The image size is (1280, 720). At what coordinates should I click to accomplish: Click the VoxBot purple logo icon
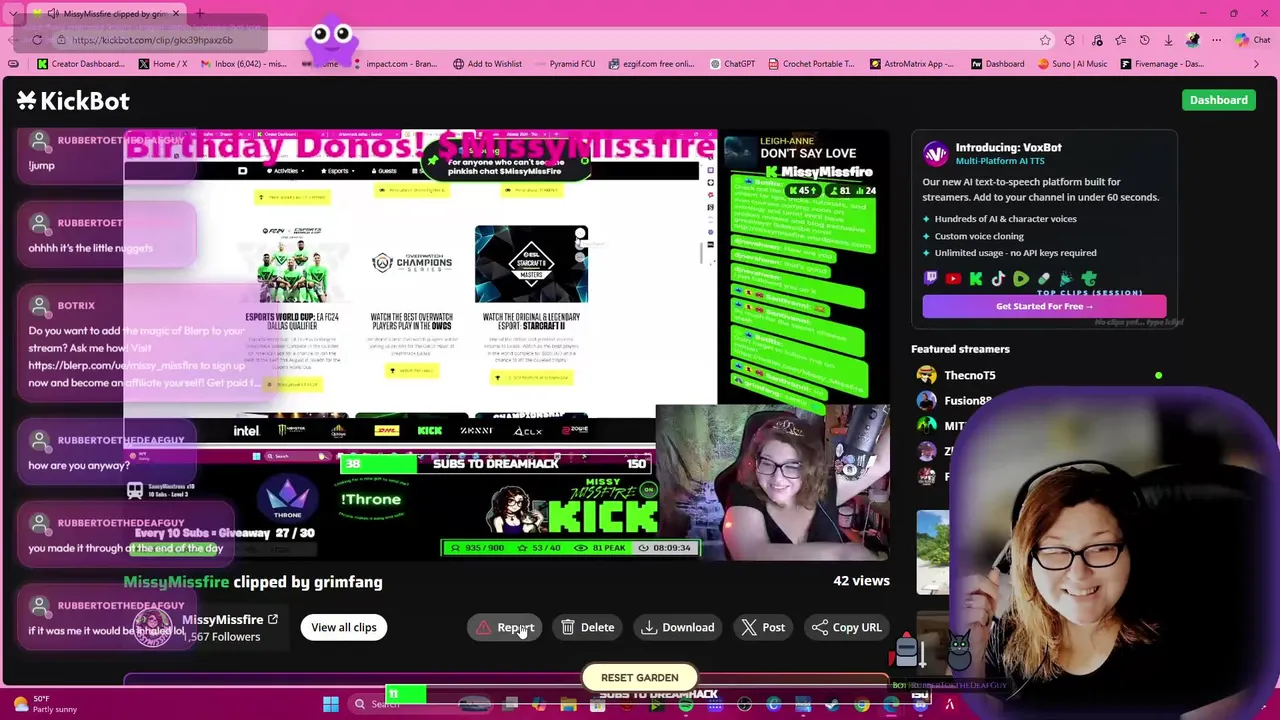[x=935, y=153]
